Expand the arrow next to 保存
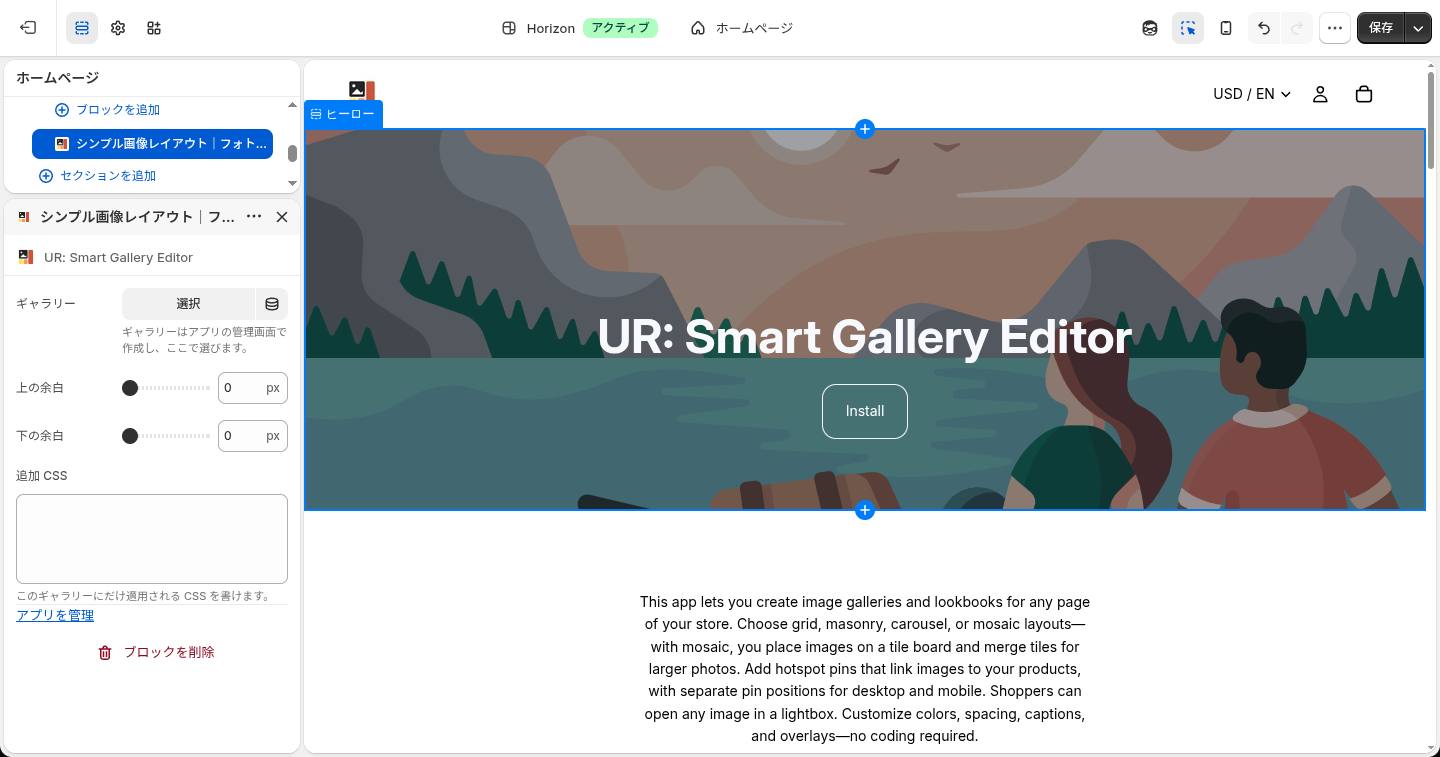The image size is (1440, 757). click(x=1418, y=28)
